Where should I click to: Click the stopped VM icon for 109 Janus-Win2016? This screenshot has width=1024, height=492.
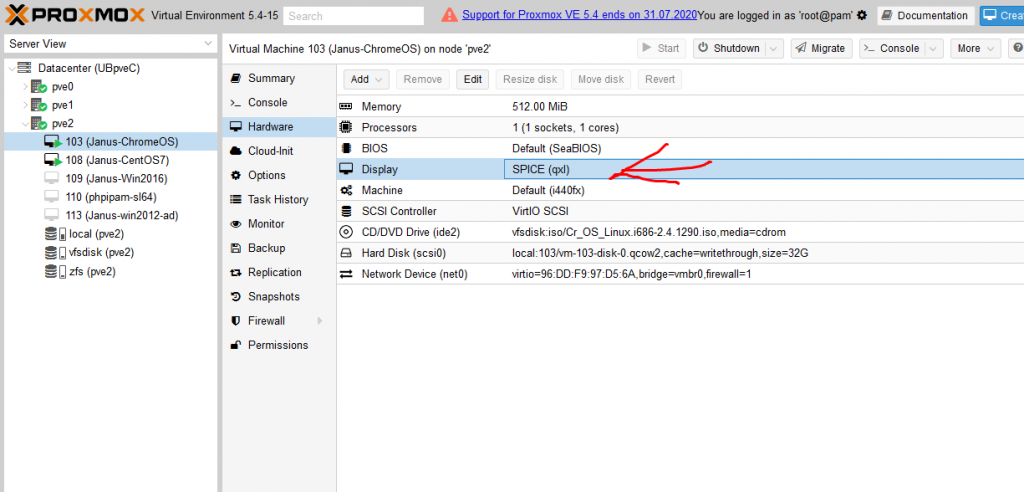coord(52,178)
